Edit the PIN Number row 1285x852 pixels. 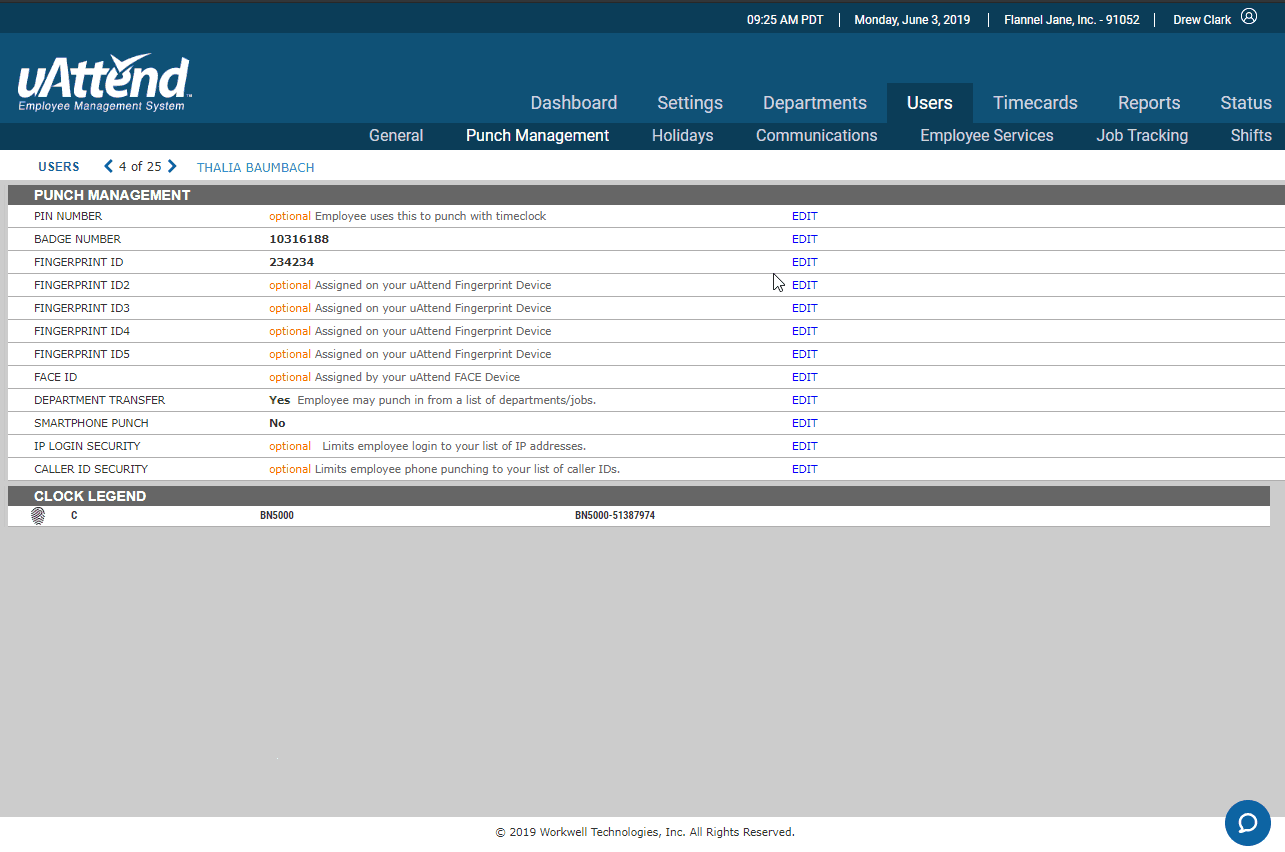(x=804, y=216)
